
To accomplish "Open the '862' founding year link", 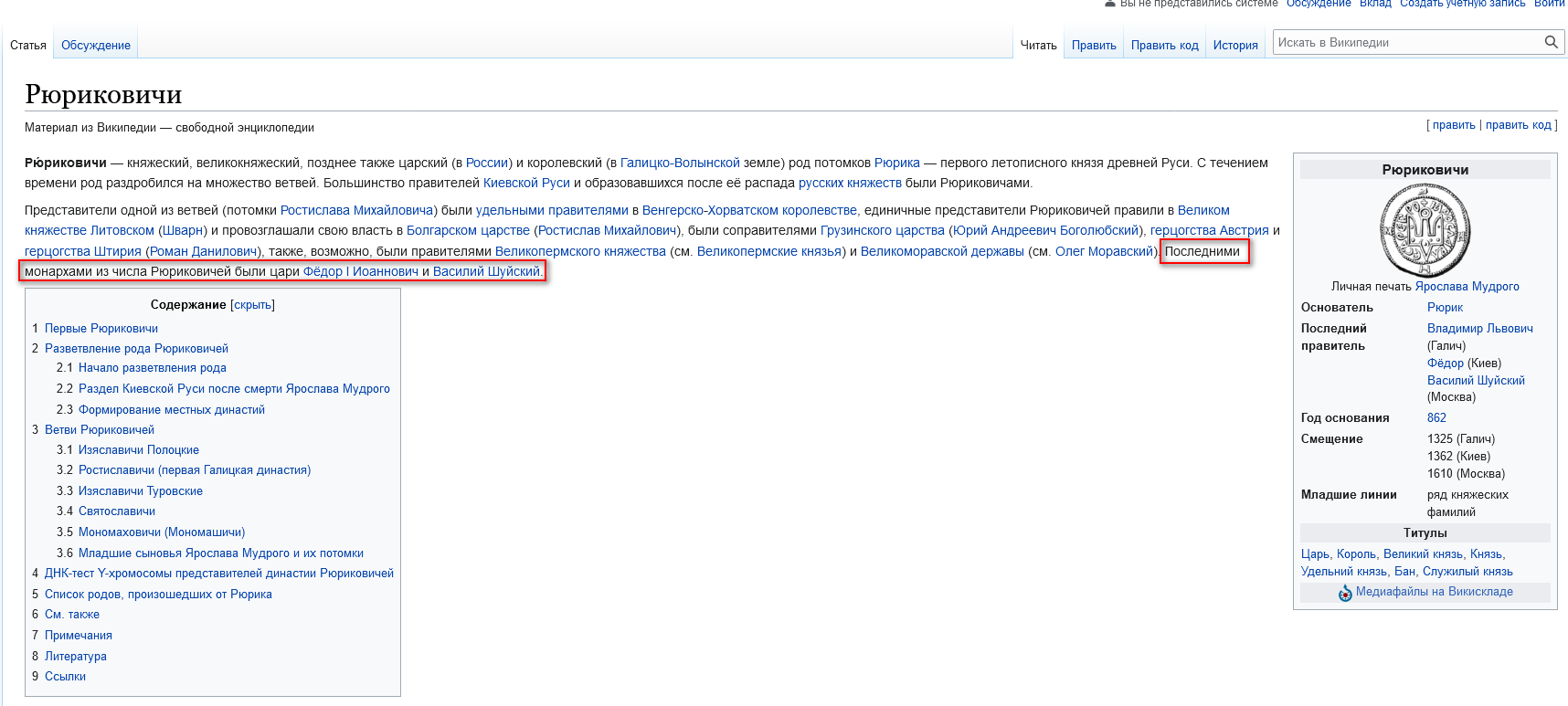I will click(x=1436, y=418).
